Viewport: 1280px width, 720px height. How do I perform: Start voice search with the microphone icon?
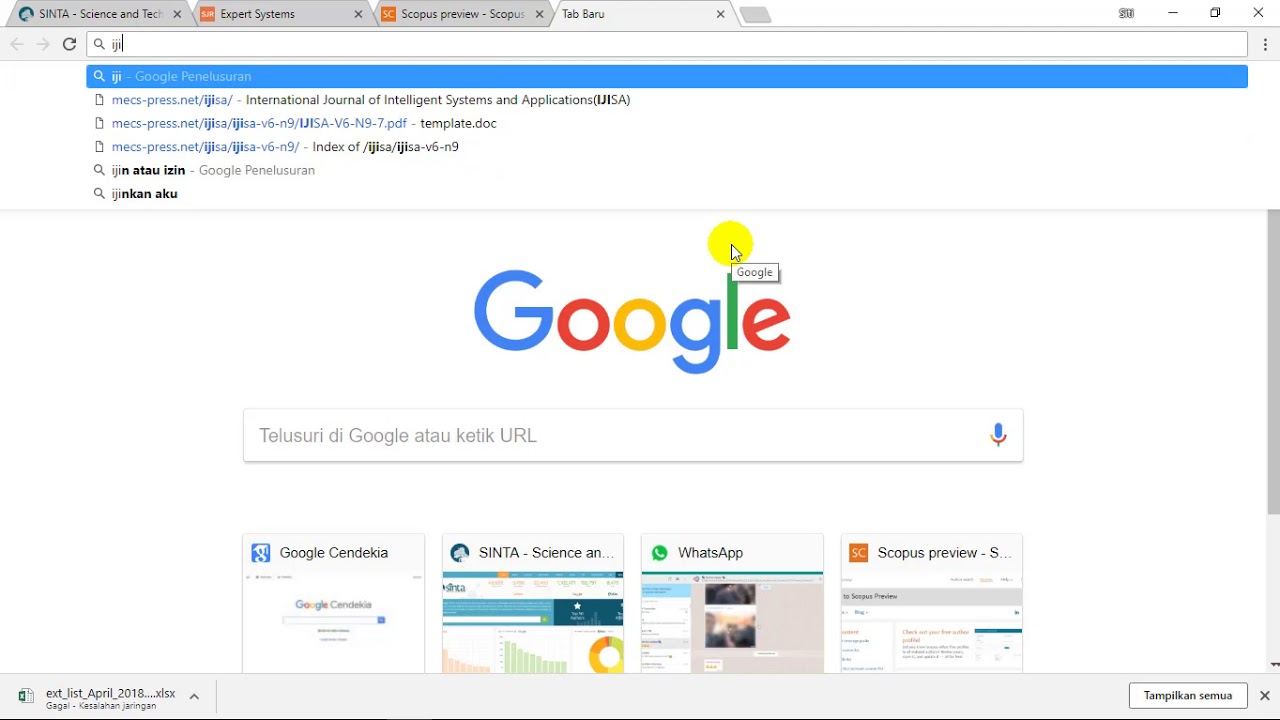tap(998, 435)
